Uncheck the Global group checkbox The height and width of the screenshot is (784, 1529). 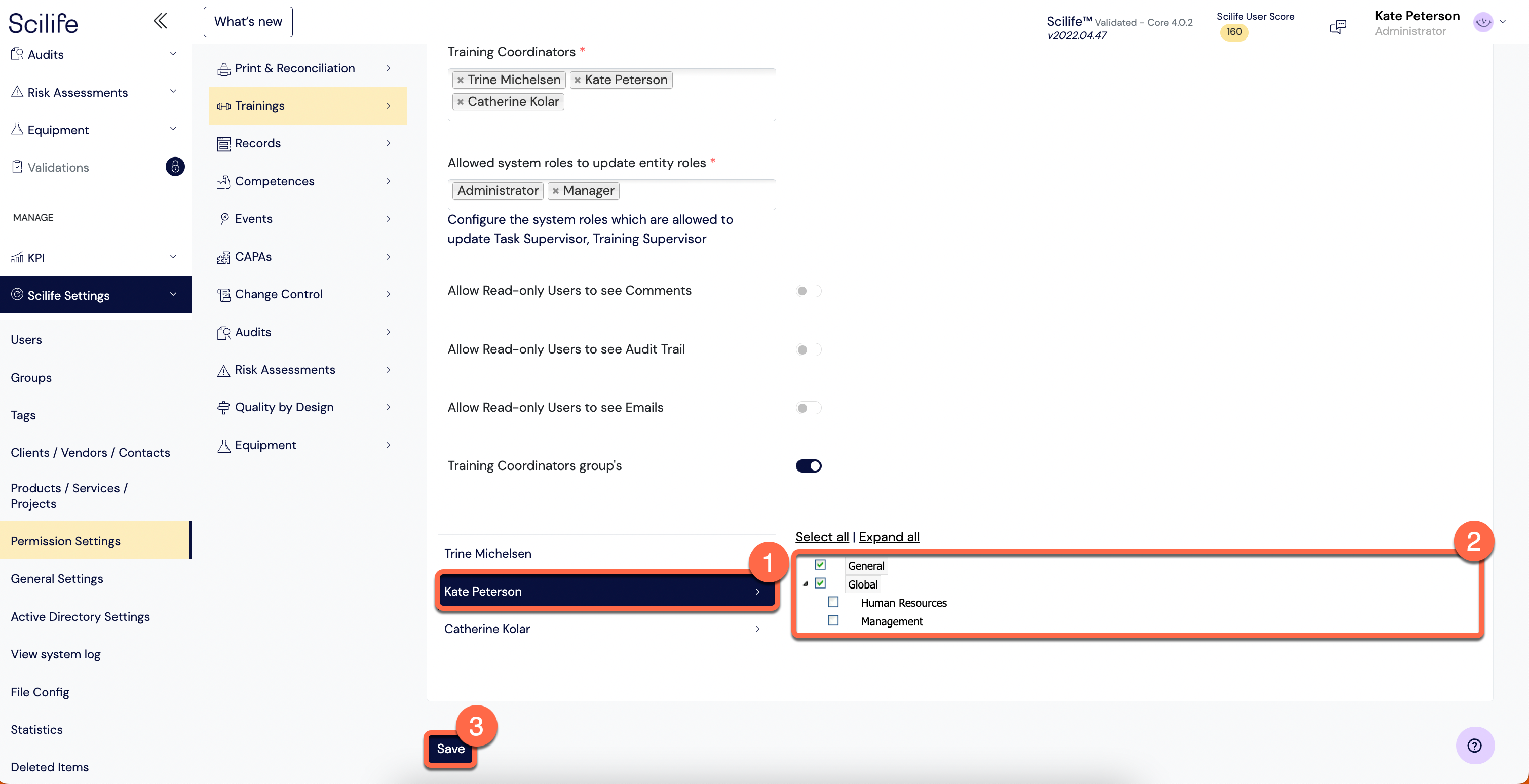coord(820,583)
